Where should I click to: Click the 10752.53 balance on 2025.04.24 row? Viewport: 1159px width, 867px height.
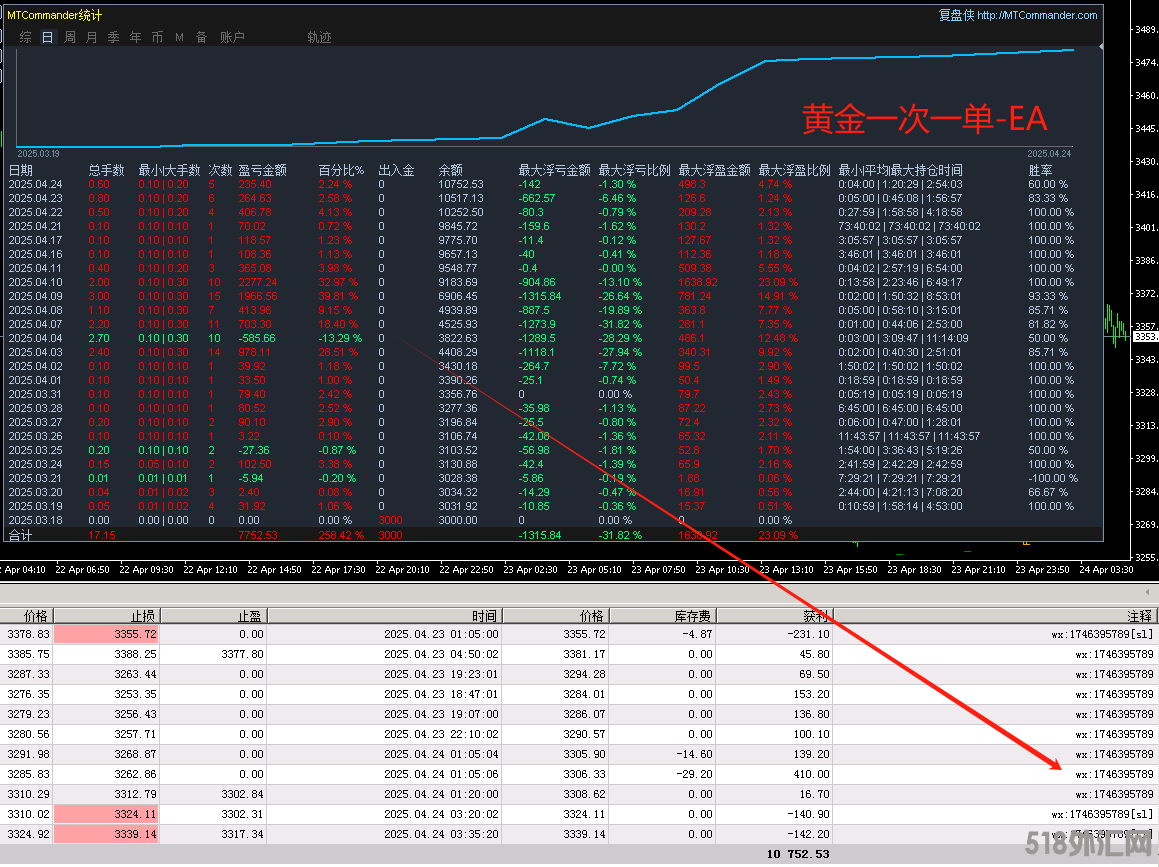click(460, 184)
